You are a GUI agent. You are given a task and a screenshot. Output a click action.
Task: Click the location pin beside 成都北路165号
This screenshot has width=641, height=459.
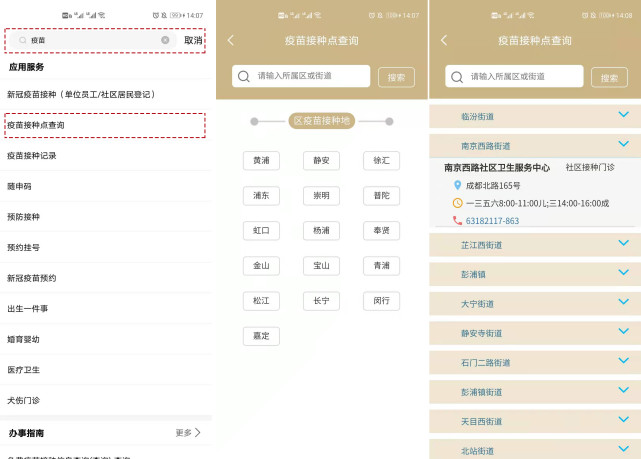pyautogui.click(x=458, y=185)
